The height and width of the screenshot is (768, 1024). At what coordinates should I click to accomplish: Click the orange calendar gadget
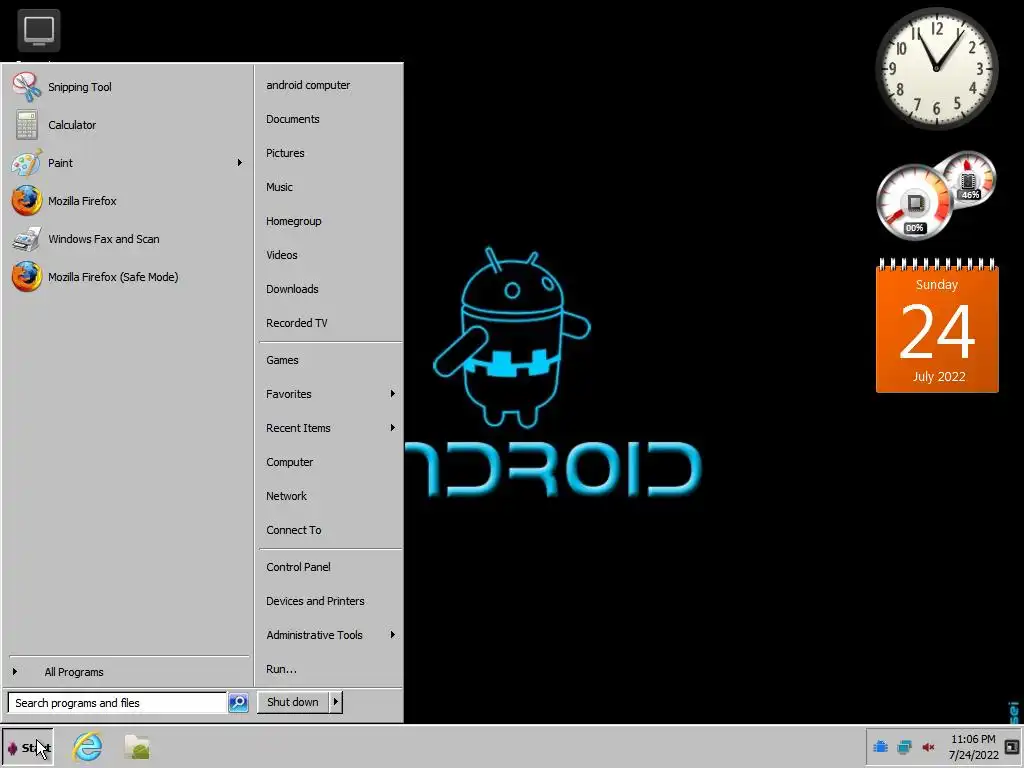[x=937, y=326]
